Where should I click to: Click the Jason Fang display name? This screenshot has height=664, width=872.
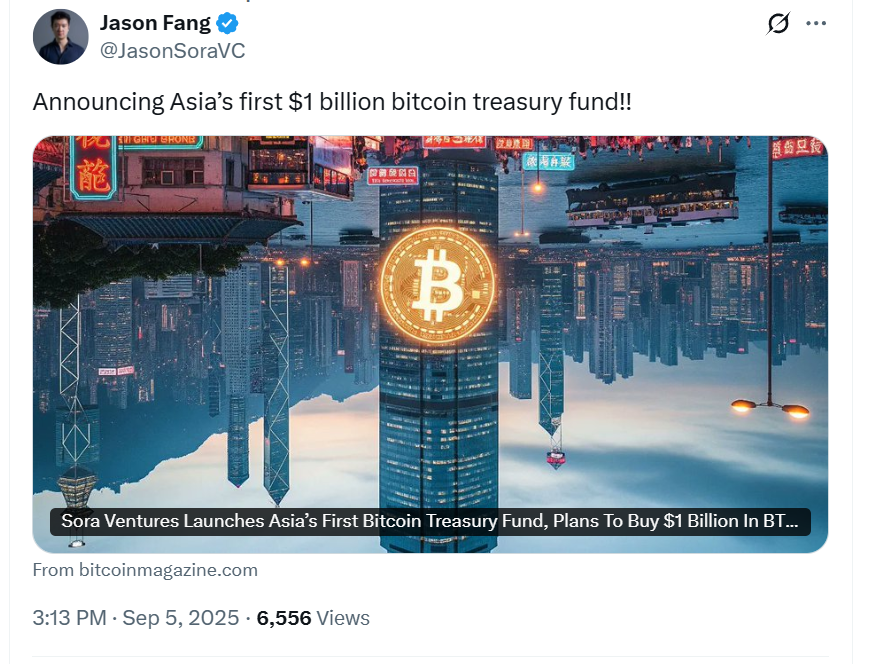pyautogui.click(x=155, y=23)
